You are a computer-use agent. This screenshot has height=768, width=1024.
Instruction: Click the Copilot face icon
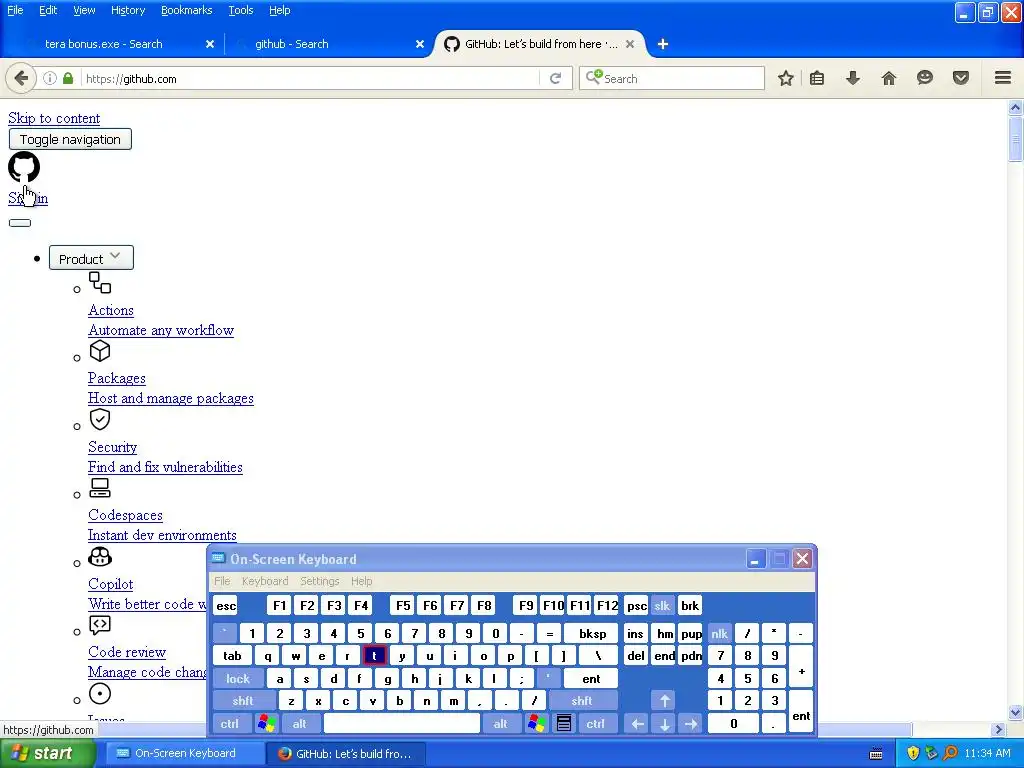(100, 556)
